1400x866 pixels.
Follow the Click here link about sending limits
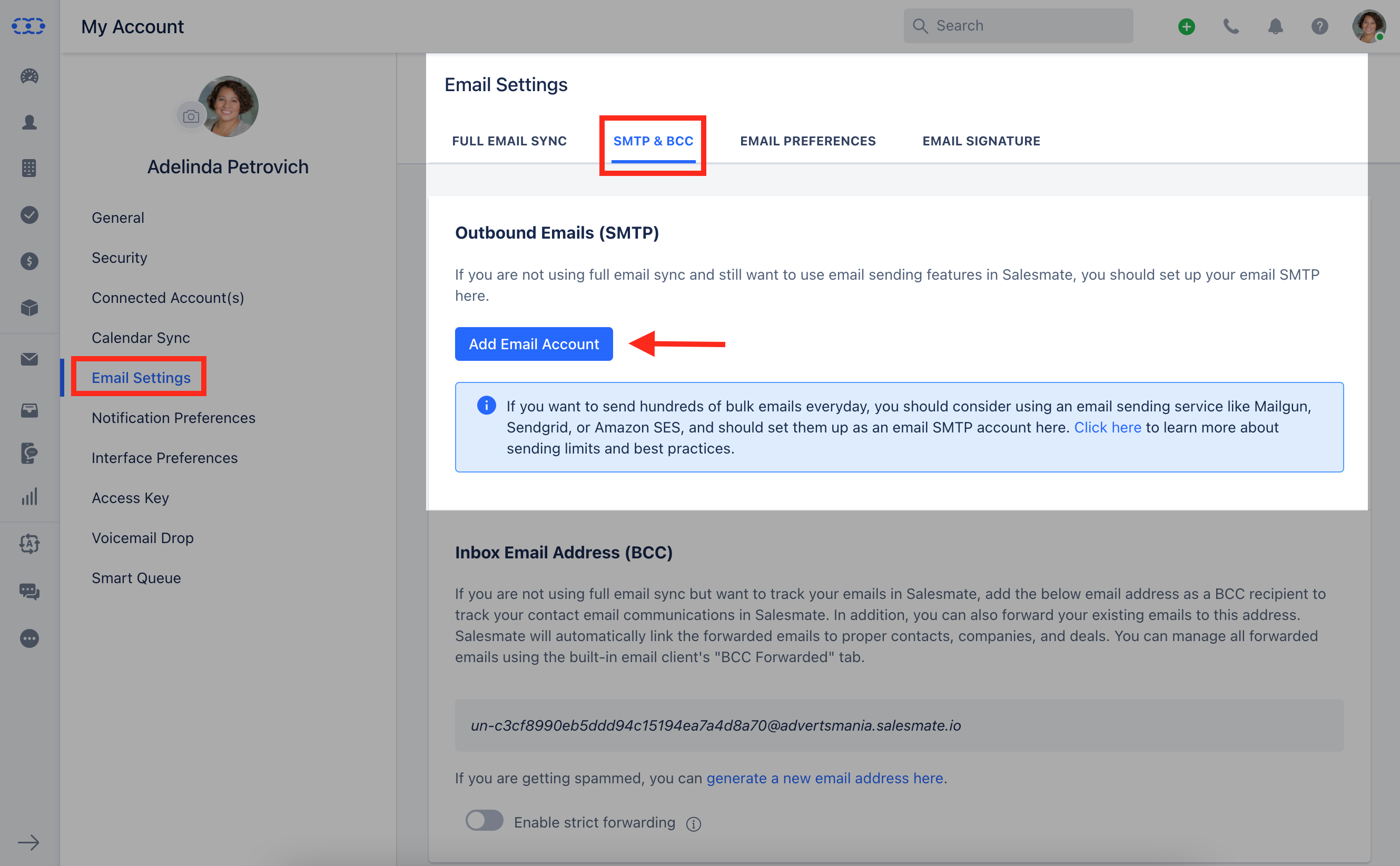[x=1107, y=427]
